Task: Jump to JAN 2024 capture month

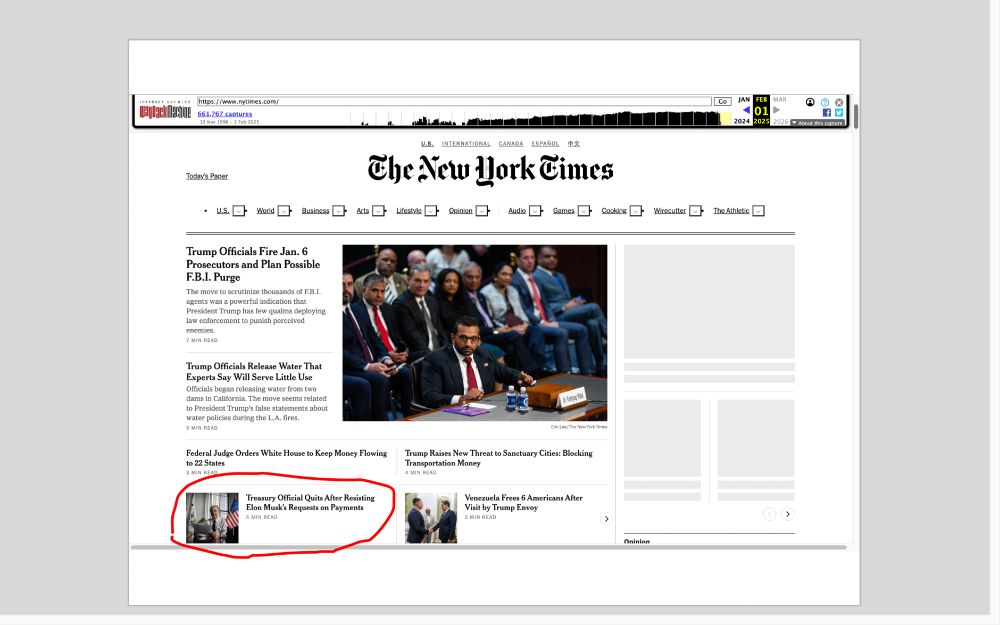Action: pyautogui.click(x=744, y=99)
